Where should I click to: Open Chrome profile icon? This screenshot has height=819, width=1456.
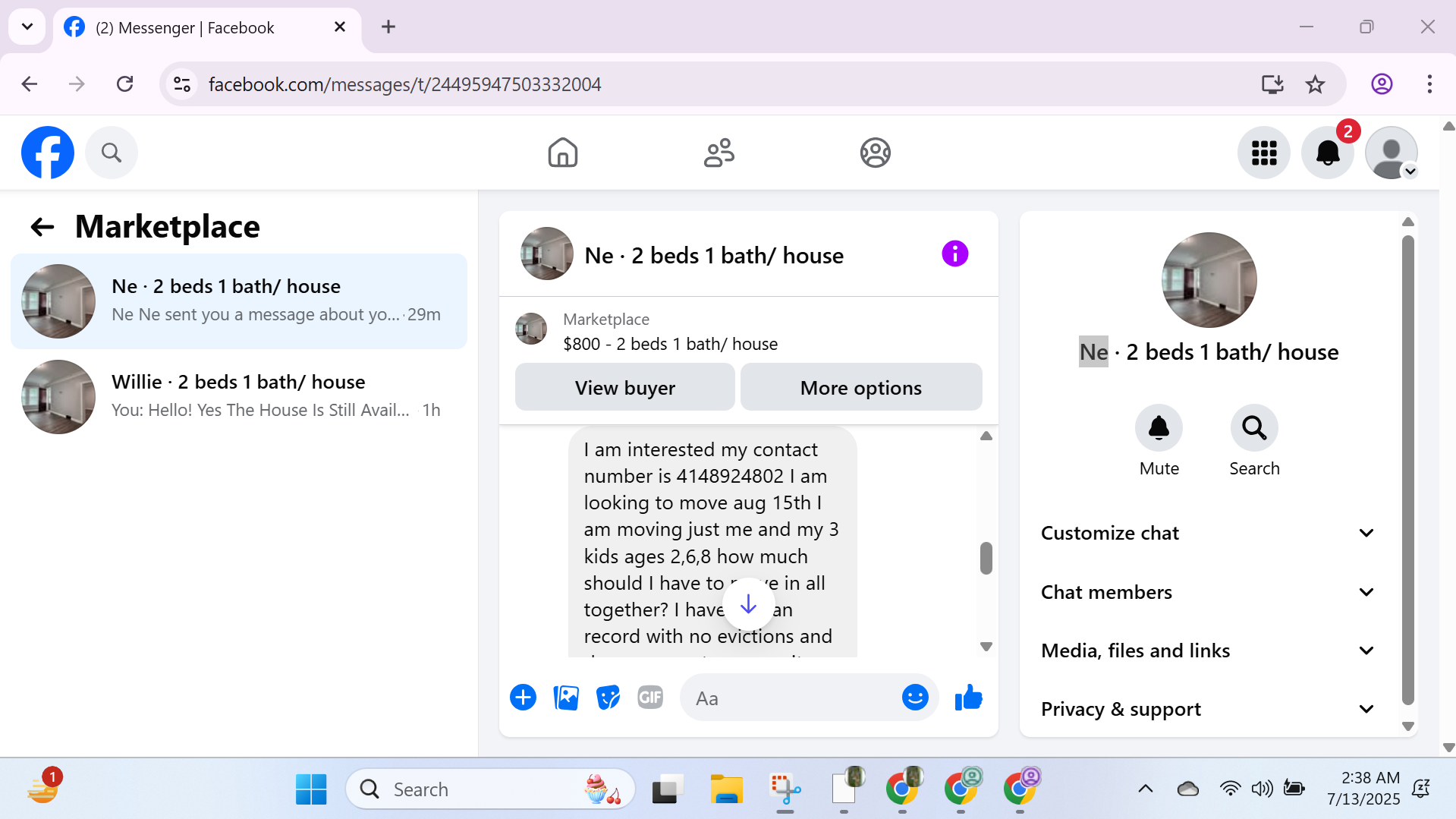point(1382,84)
